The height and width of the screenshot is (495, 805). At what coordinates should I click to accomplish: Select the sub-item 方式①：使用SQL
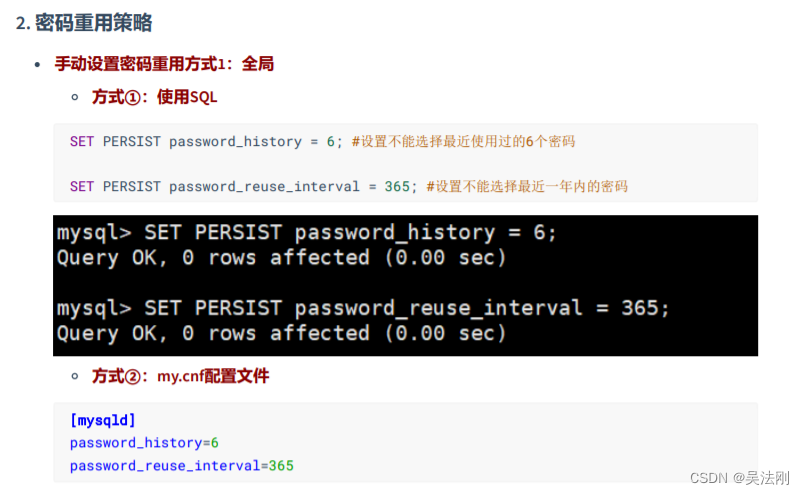coord(155,97)
